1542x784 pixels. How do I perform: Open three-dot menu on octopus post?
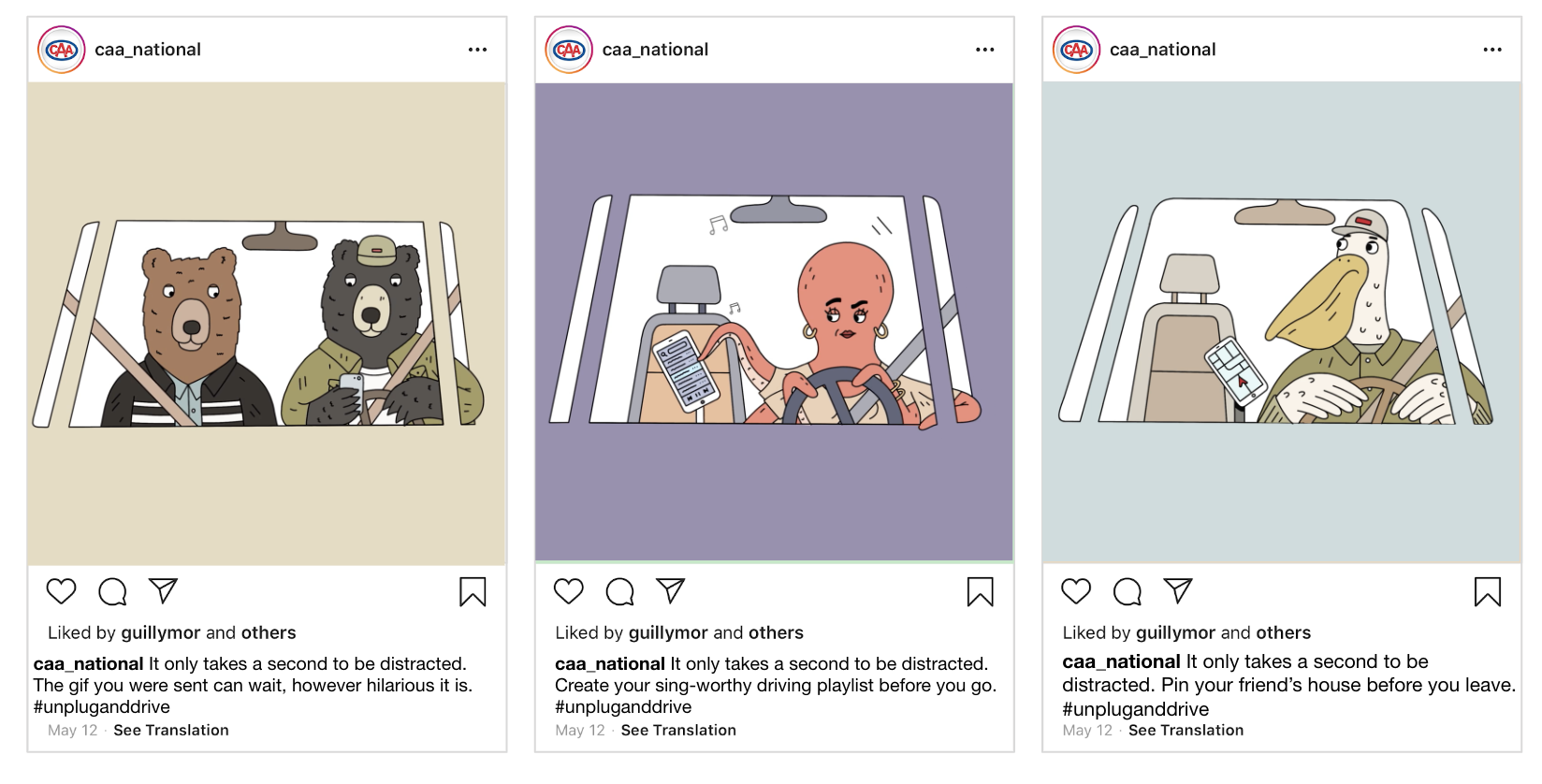[x=984, y=50]
